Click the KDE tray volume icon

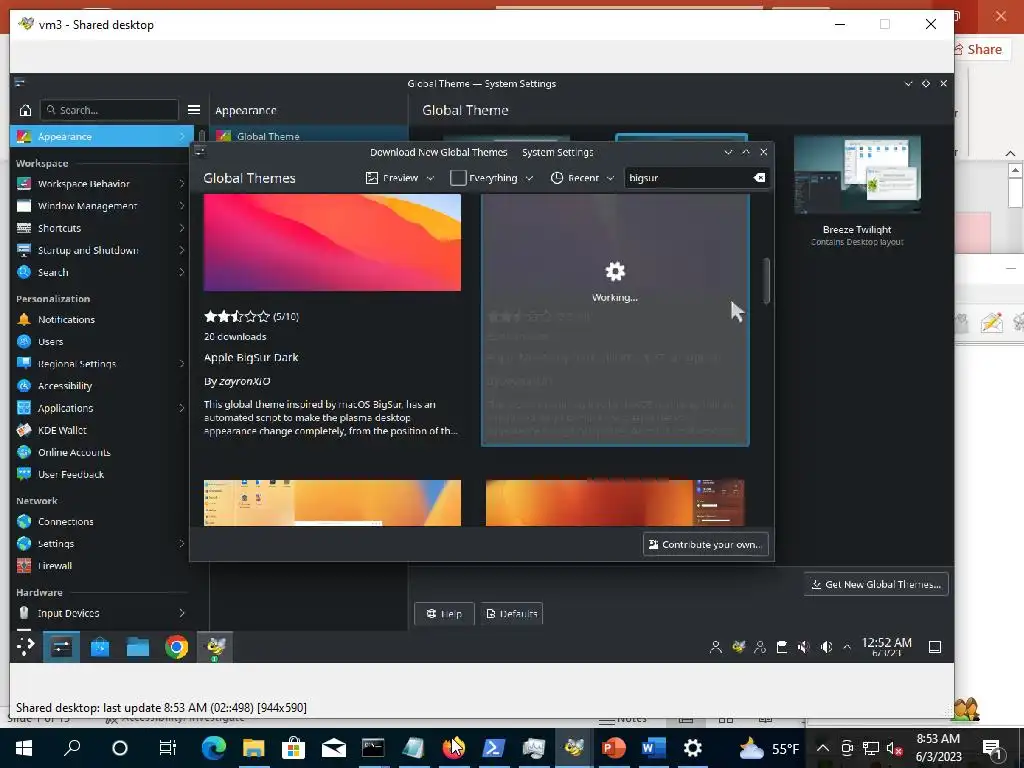[x=826, y=647]
